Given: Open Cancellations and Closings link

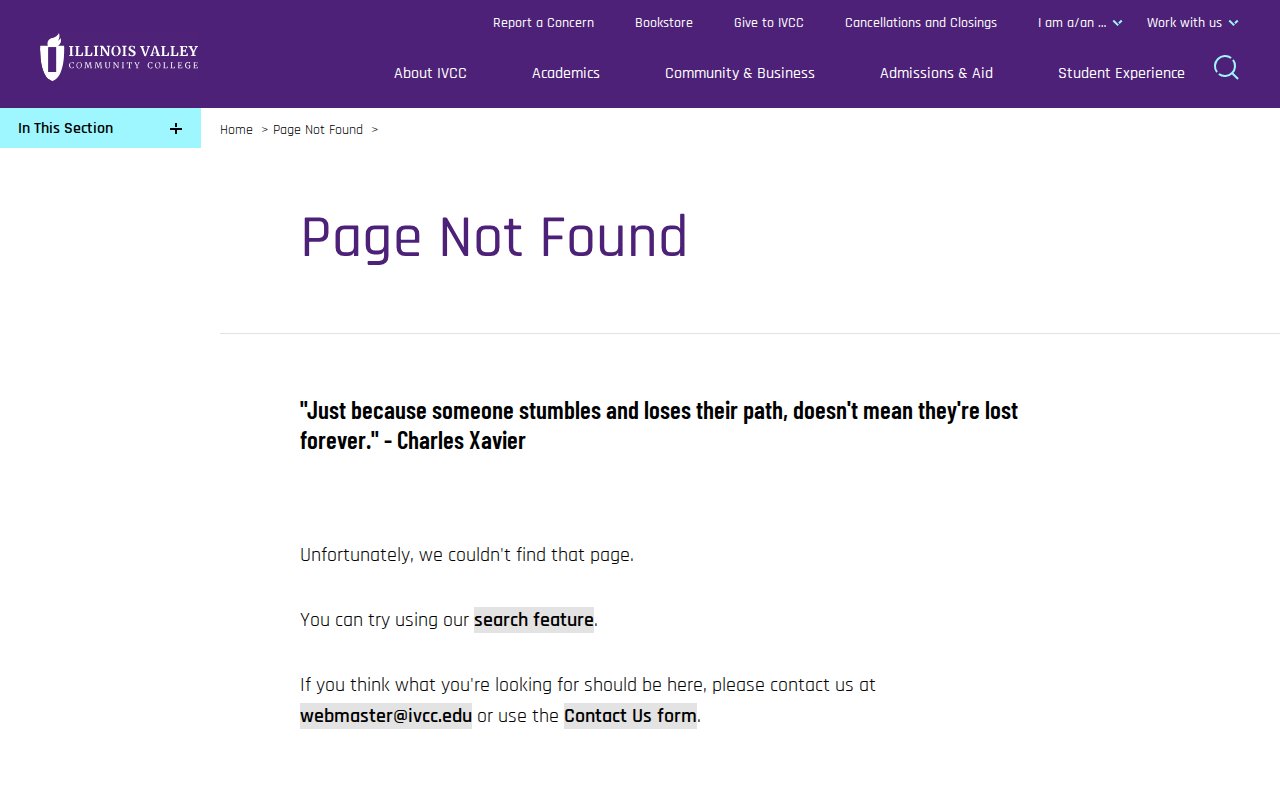Looking at the screenshot, I should pos(921,23).
